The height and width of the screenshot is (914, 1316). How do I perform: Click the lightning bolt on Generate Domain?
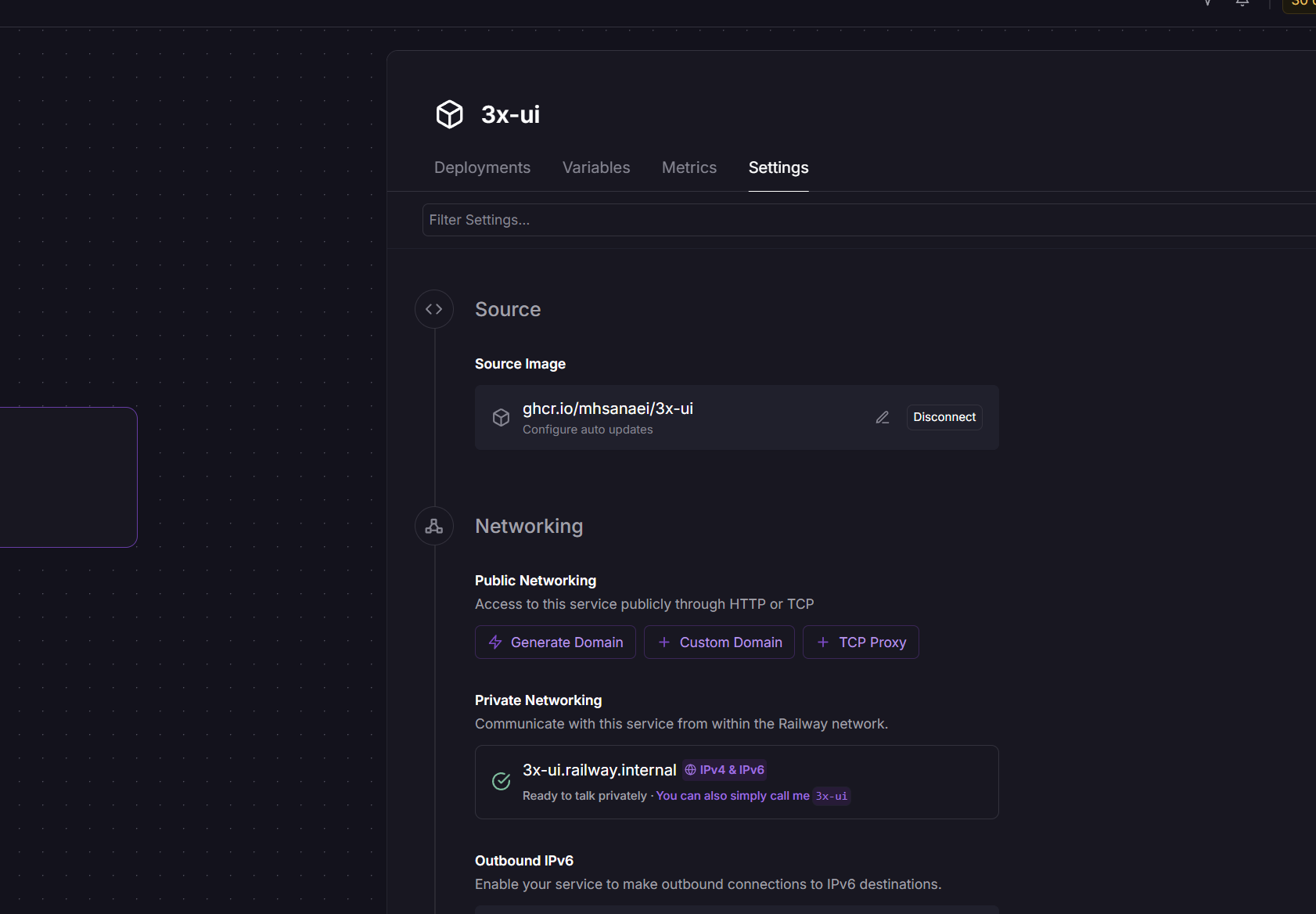tap(495, 642)
